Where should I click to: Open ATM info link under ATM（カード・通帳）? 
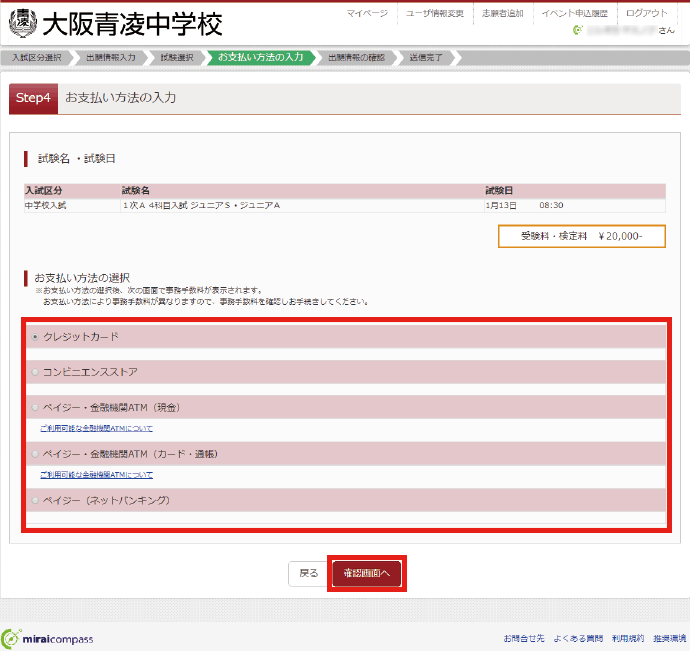(96, 475)
